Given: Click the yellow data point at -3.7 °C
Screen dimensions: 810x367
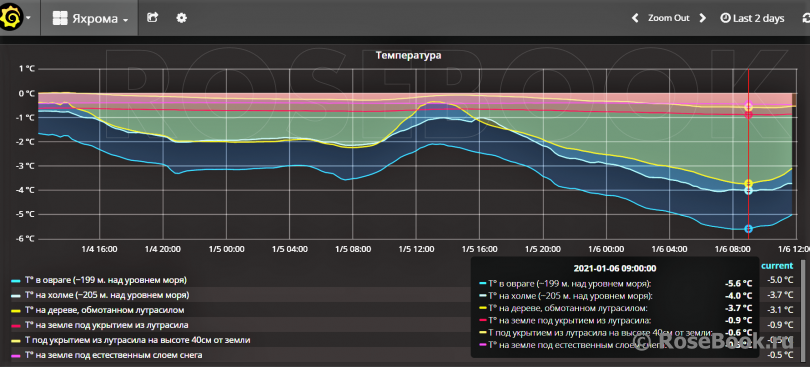Looking at the screenshot, I should (x=748, y=183).
